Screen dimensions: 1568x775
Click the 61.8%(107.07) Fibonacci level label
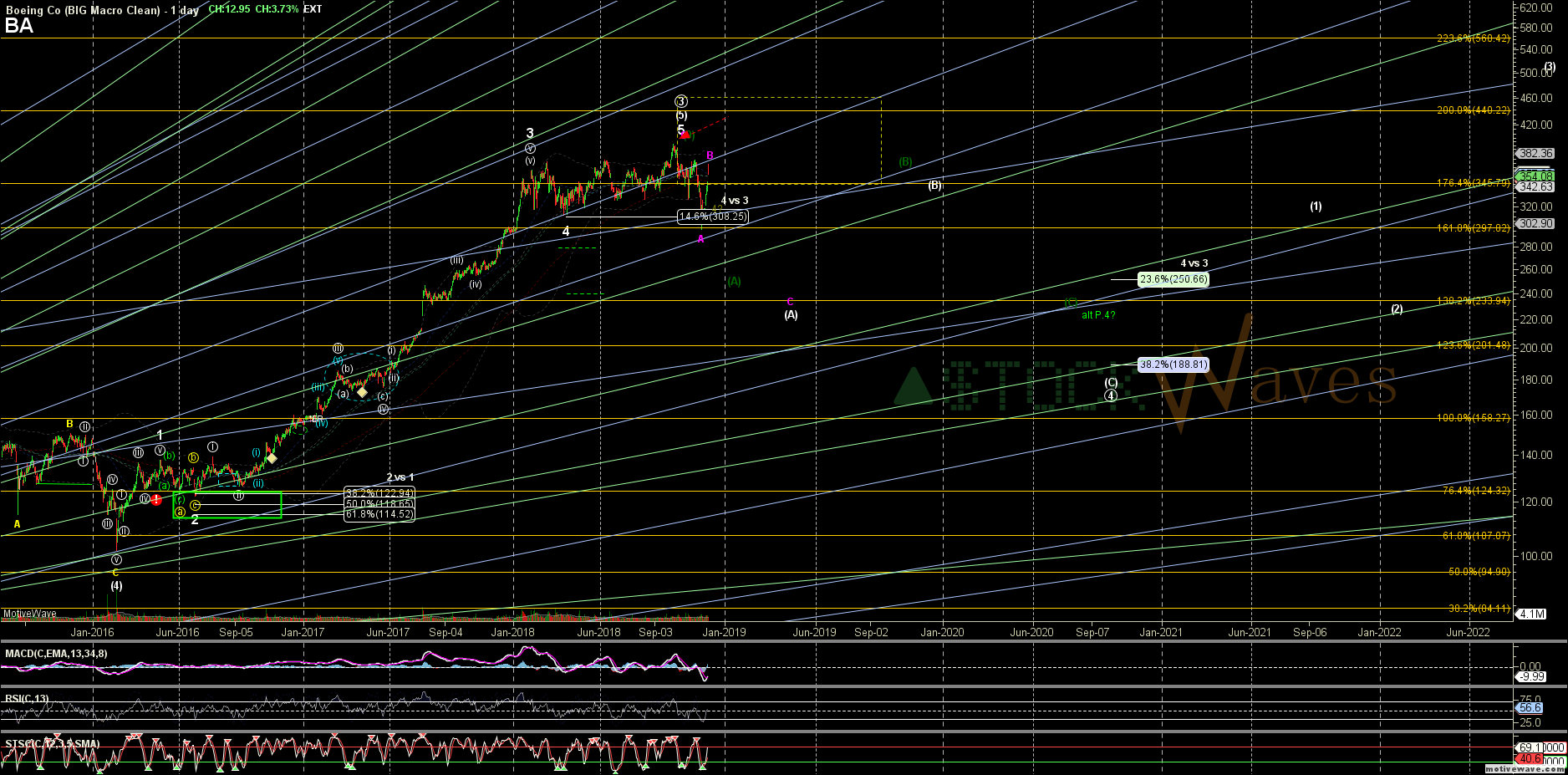point(1476,536)
